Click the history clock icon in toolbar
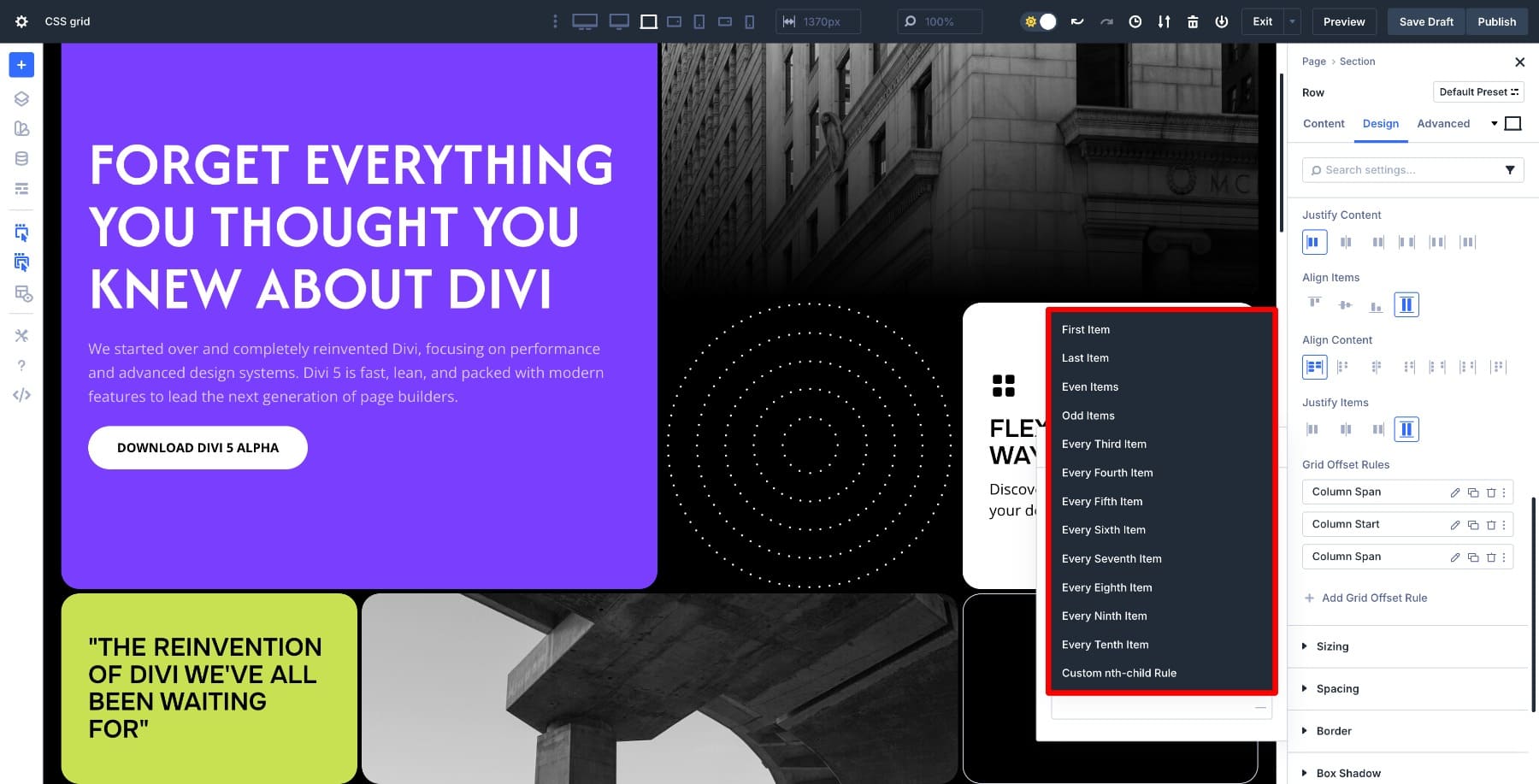Viewport: 1539px width, 784px height. click(x=1135, y=21)
